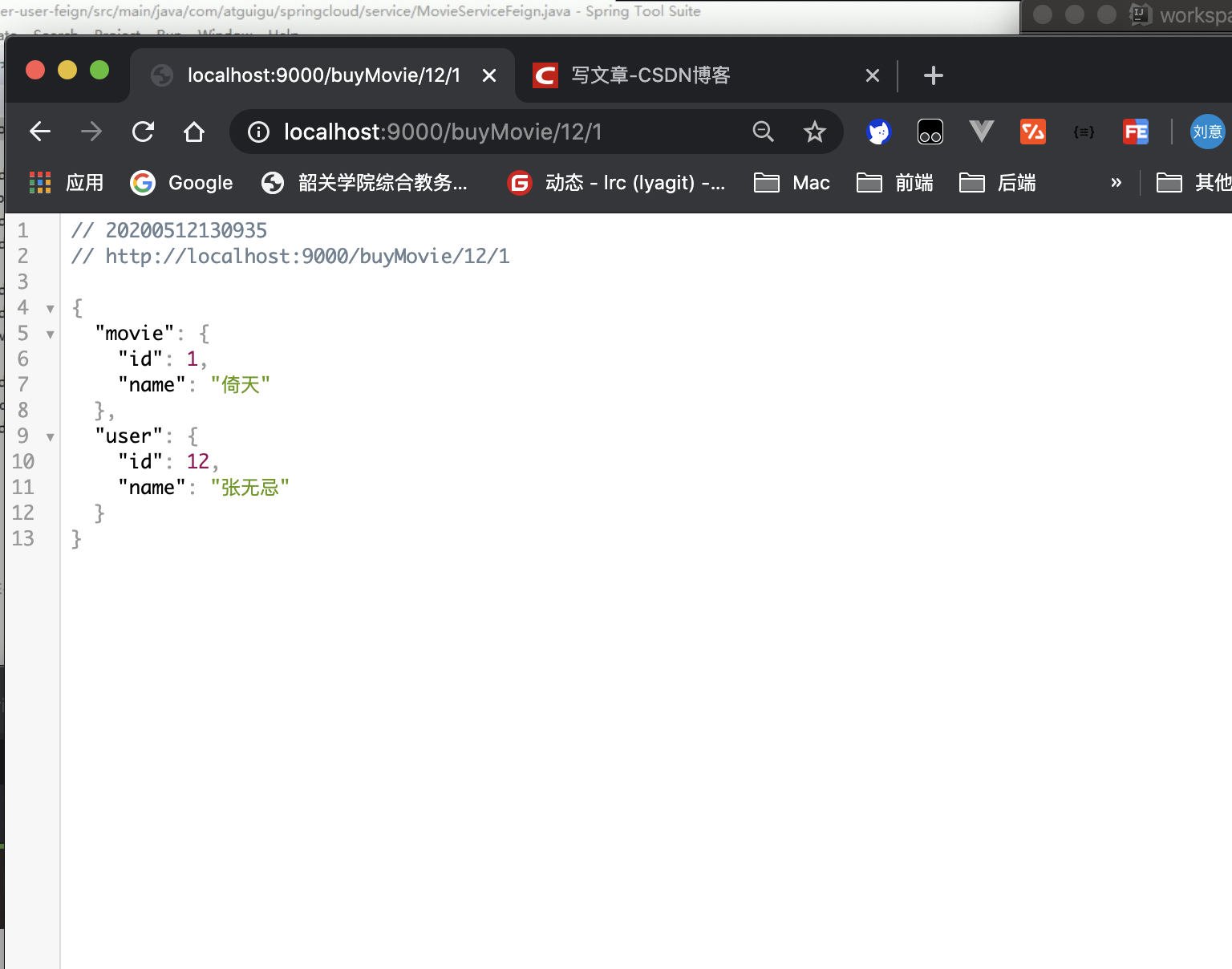Open the blue cat extension
Image resolution: width=1232 pixels, height=969 pixels.
click(879, 132)
